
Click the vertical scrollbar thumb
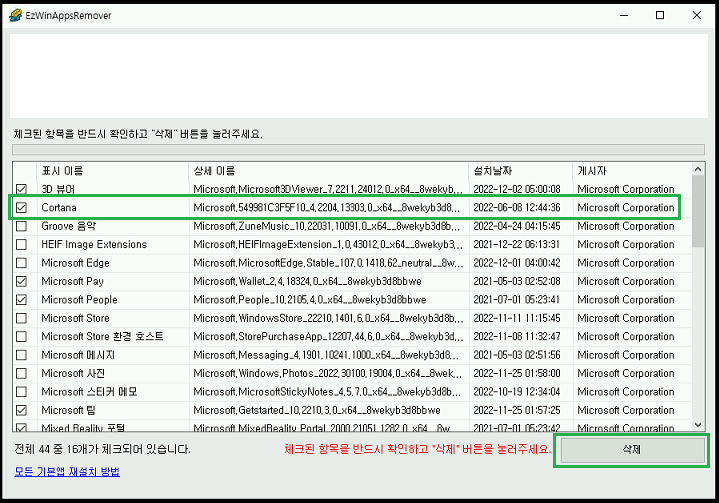click(x=698, y=211)
